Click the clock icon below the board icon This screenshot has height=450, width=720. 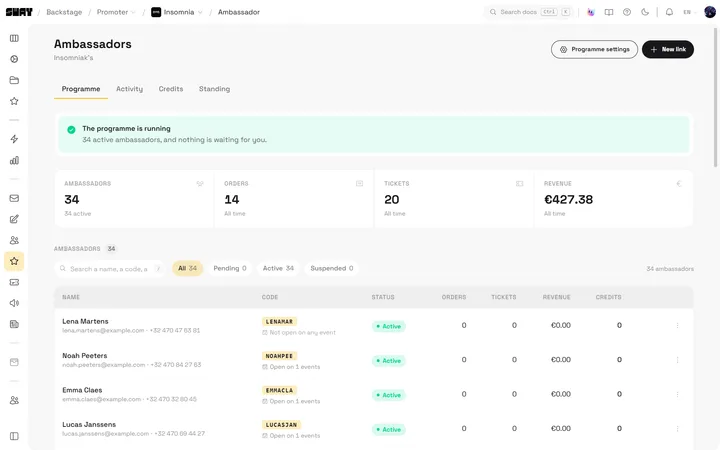(x=14, y=59)
